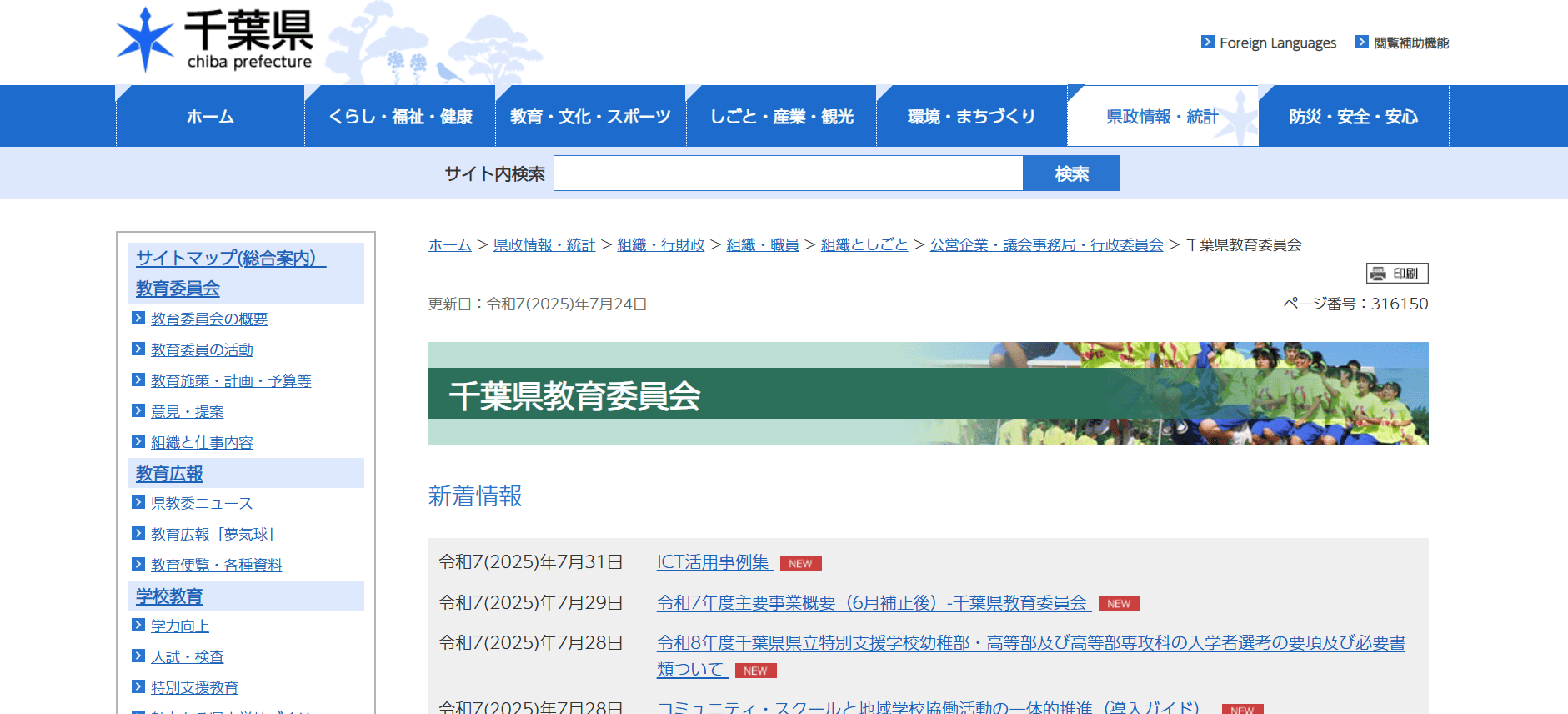Click arrow icon next to 教育委員の活動
Screen dimensions: 1568x714
(x=138, y=349)
